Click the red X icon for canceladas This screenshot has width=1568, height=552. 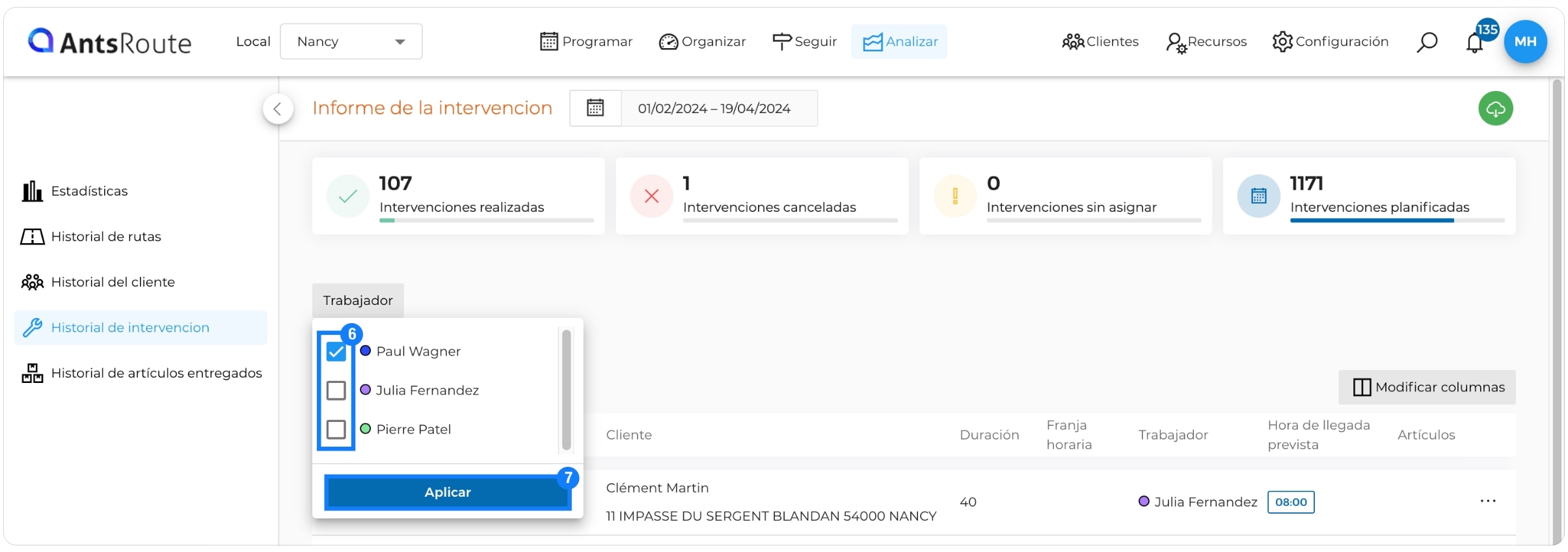pos(651,196)
